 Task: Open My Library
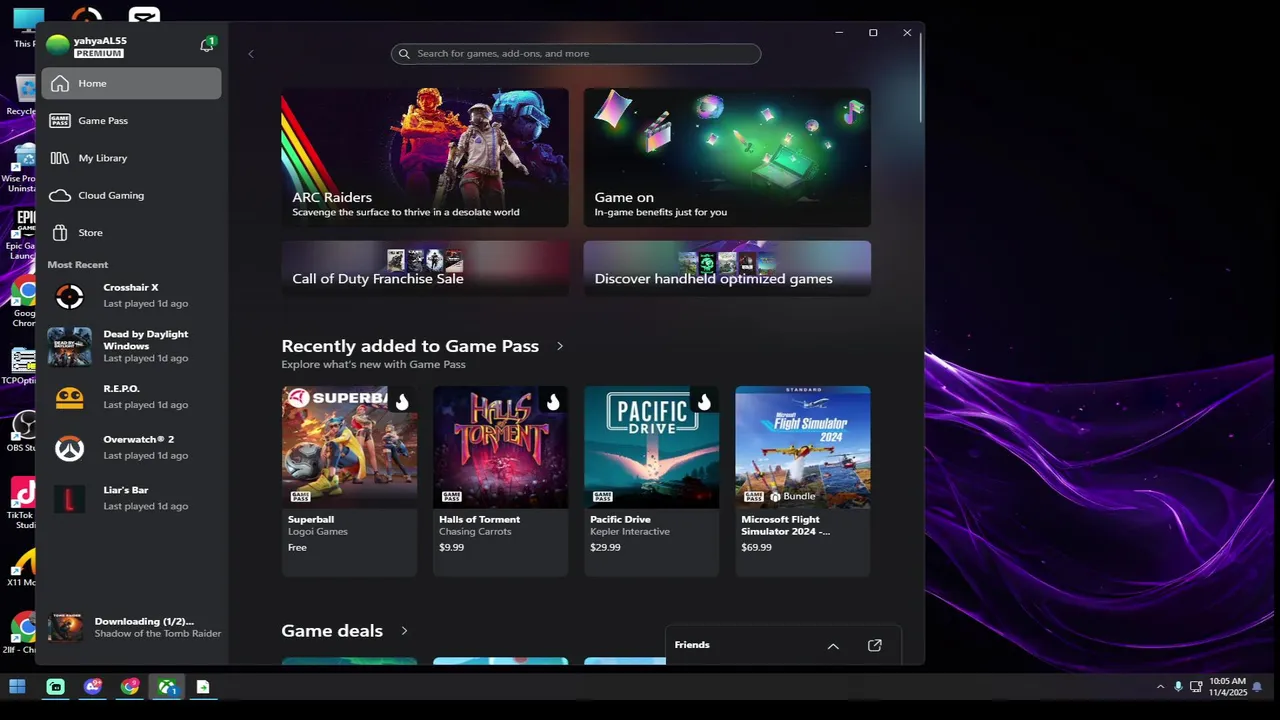pos(132,158)
